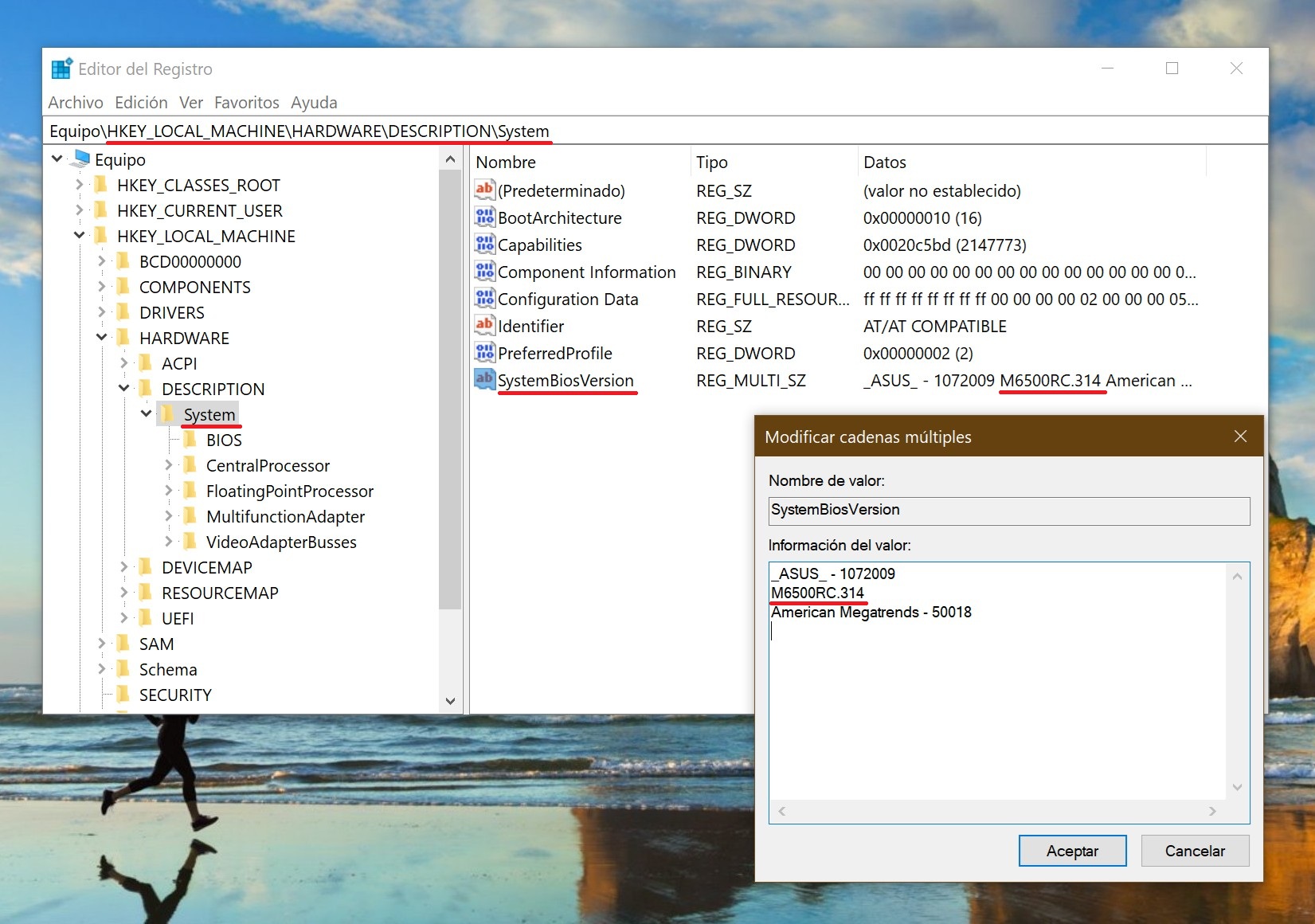Image resolution: width=1315 pixels, height=924 pixels.
Task: Open the Archivo menu
Action: click(x=76, y=103)
